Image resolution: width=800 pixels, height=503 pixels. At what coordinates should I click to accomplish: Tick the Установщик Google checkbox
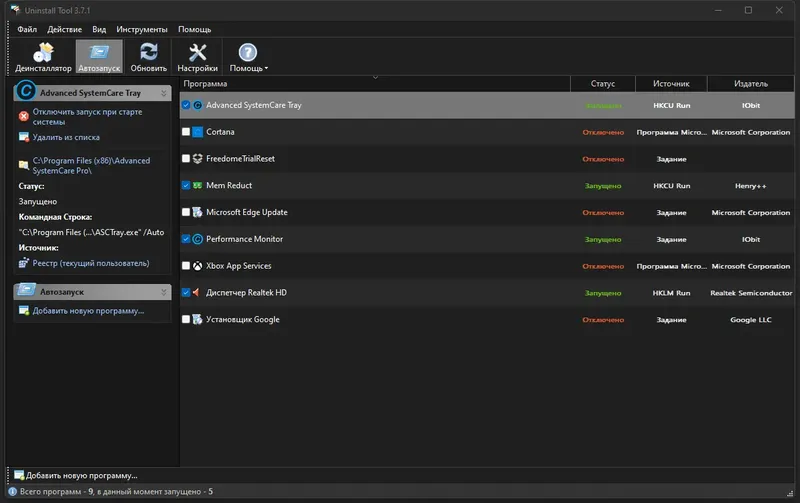186,319
